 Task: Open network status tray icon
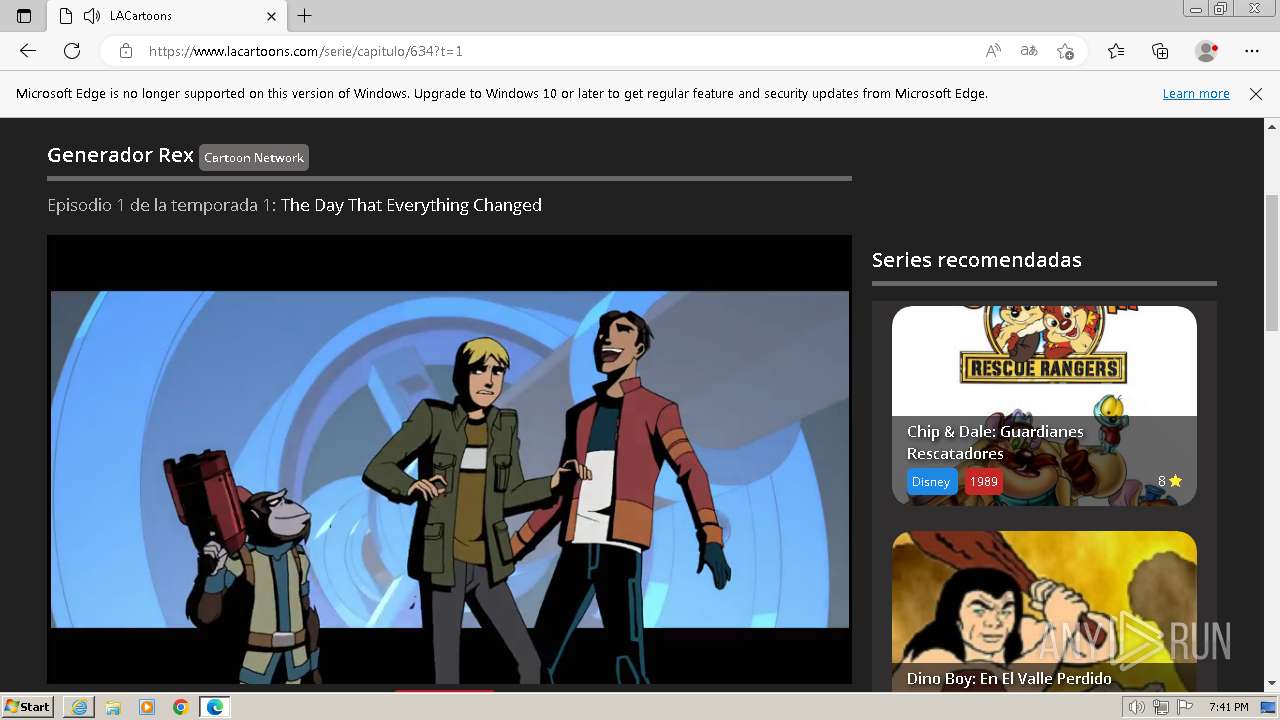[1161, 707]
